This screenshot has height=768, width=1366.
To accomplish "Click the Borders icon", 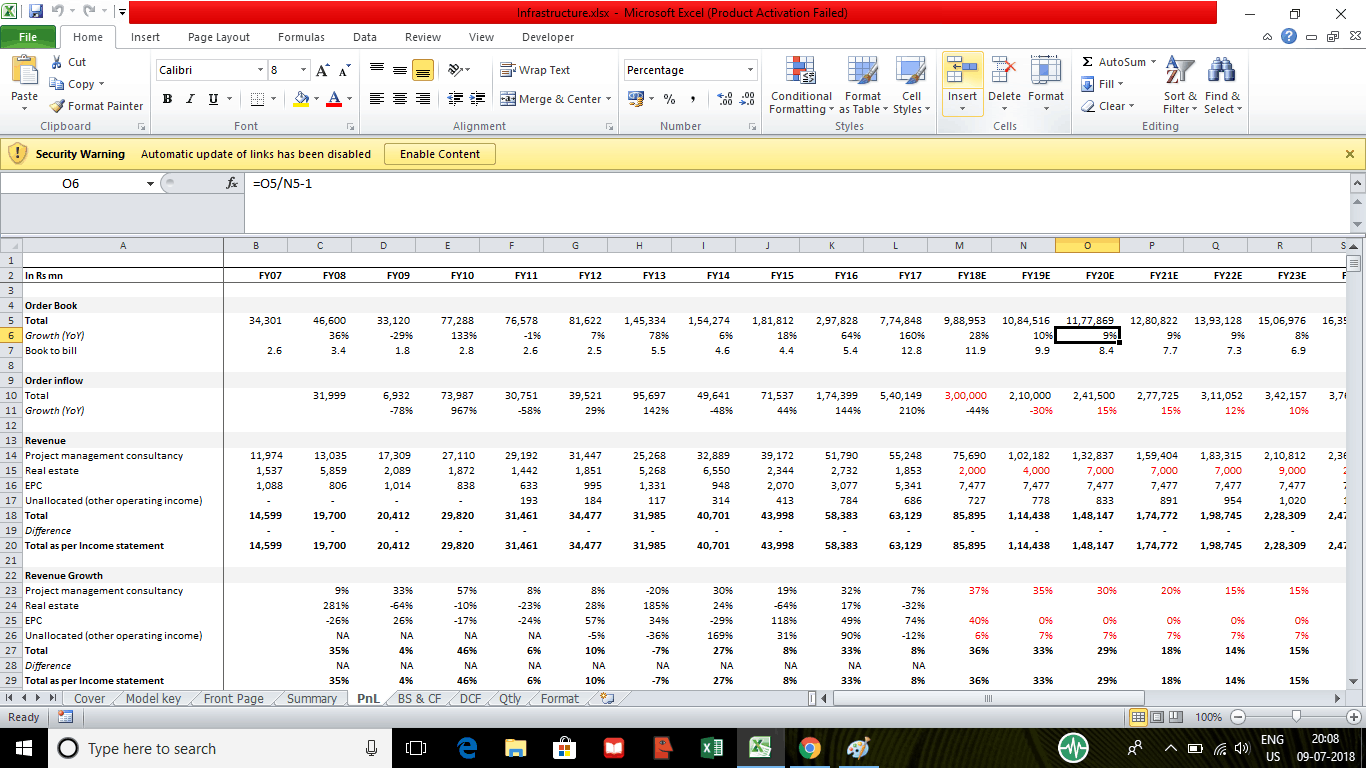I will [257, 99].
